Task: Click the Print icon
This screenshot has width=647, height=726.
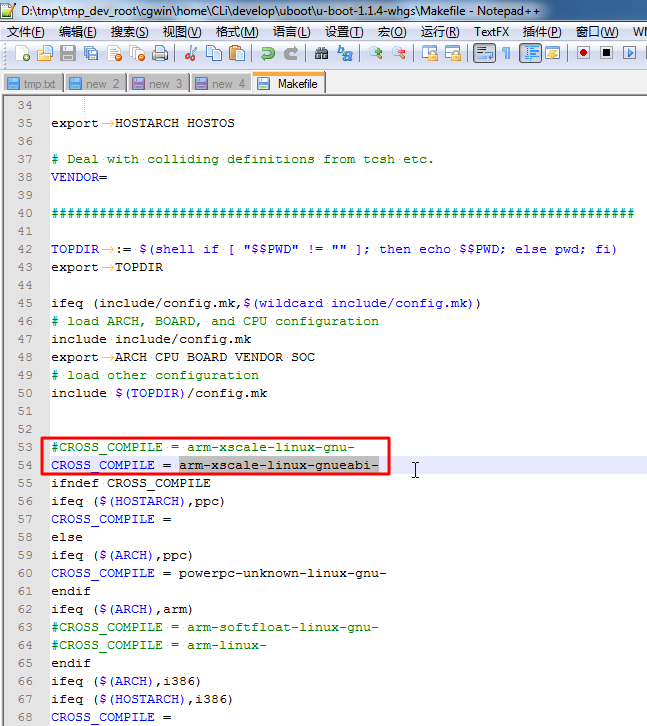Action: [160, 53]
